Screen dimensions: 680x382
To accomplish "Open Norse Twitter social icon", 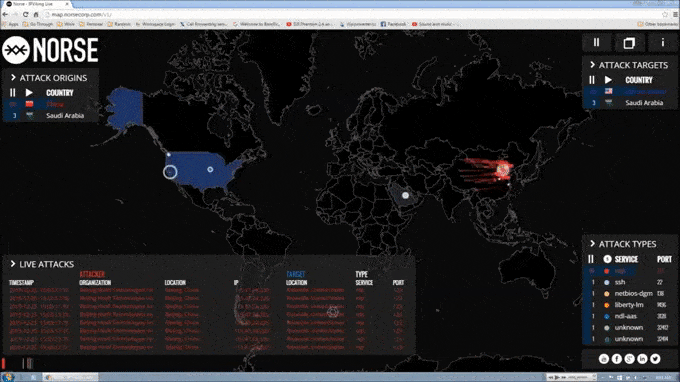I will (655, 359).
